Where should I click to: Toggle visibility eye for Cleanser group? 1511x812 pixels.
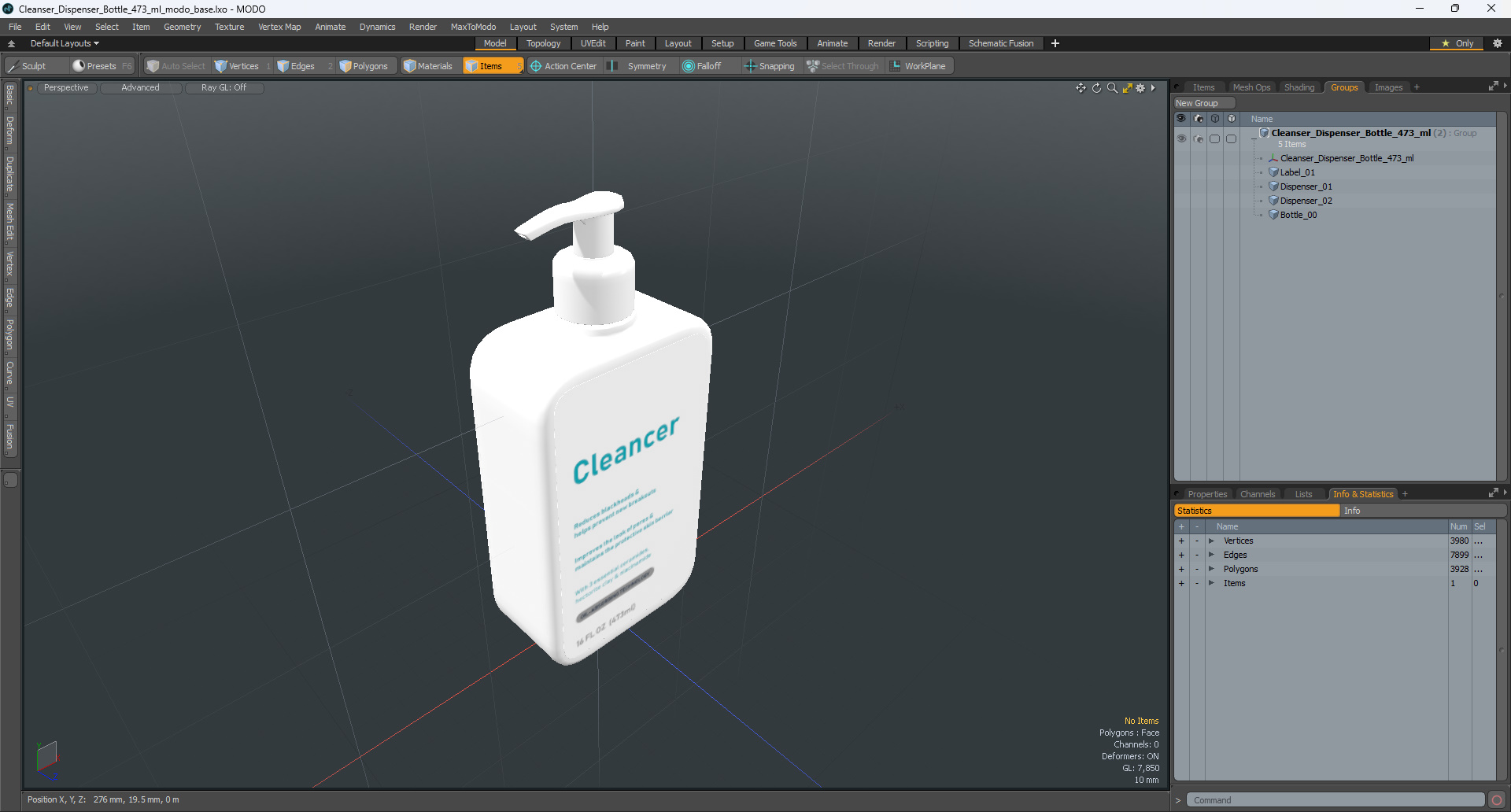tap(1181, 138)
